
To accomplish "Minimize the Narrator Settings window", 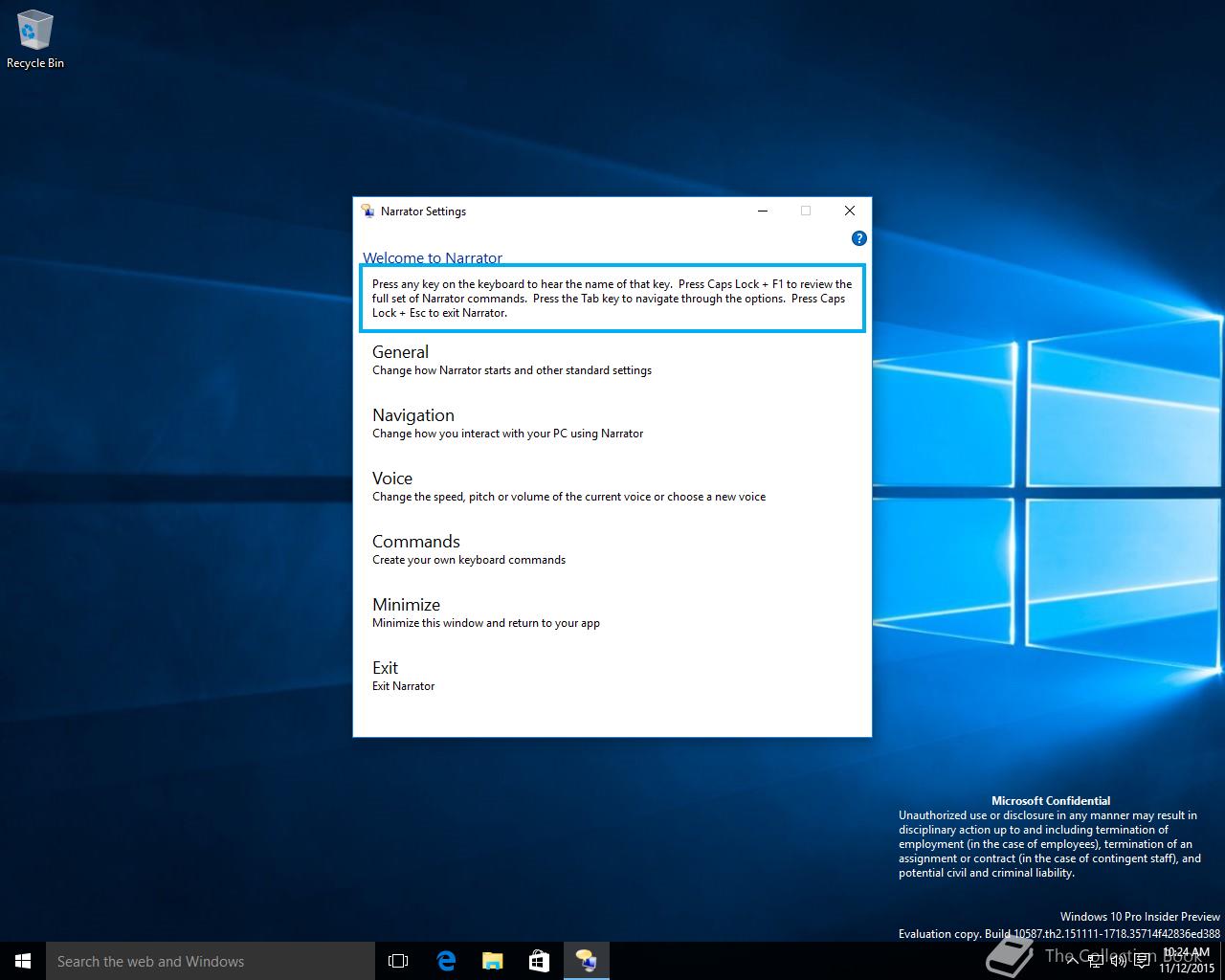I will 763,211.
